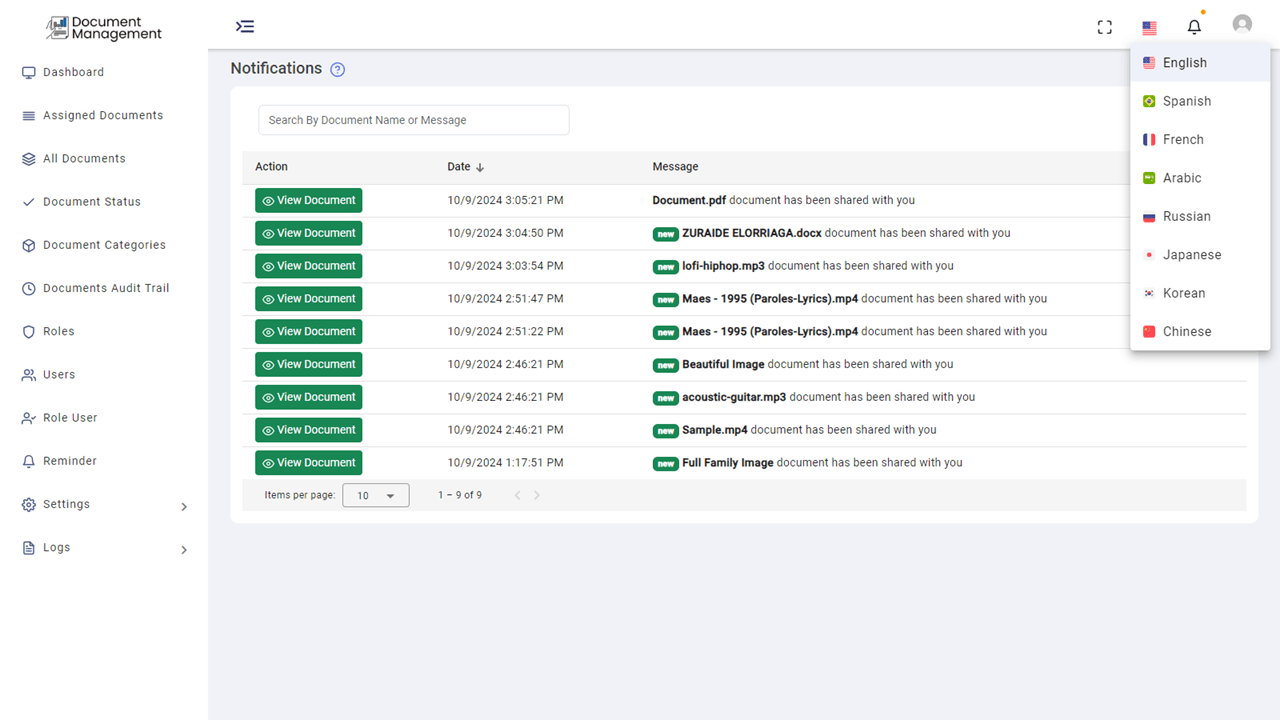Click the French flag color swatch icon
The width and height of the screenshot is (1280, 720).
tap(1148, 139)
